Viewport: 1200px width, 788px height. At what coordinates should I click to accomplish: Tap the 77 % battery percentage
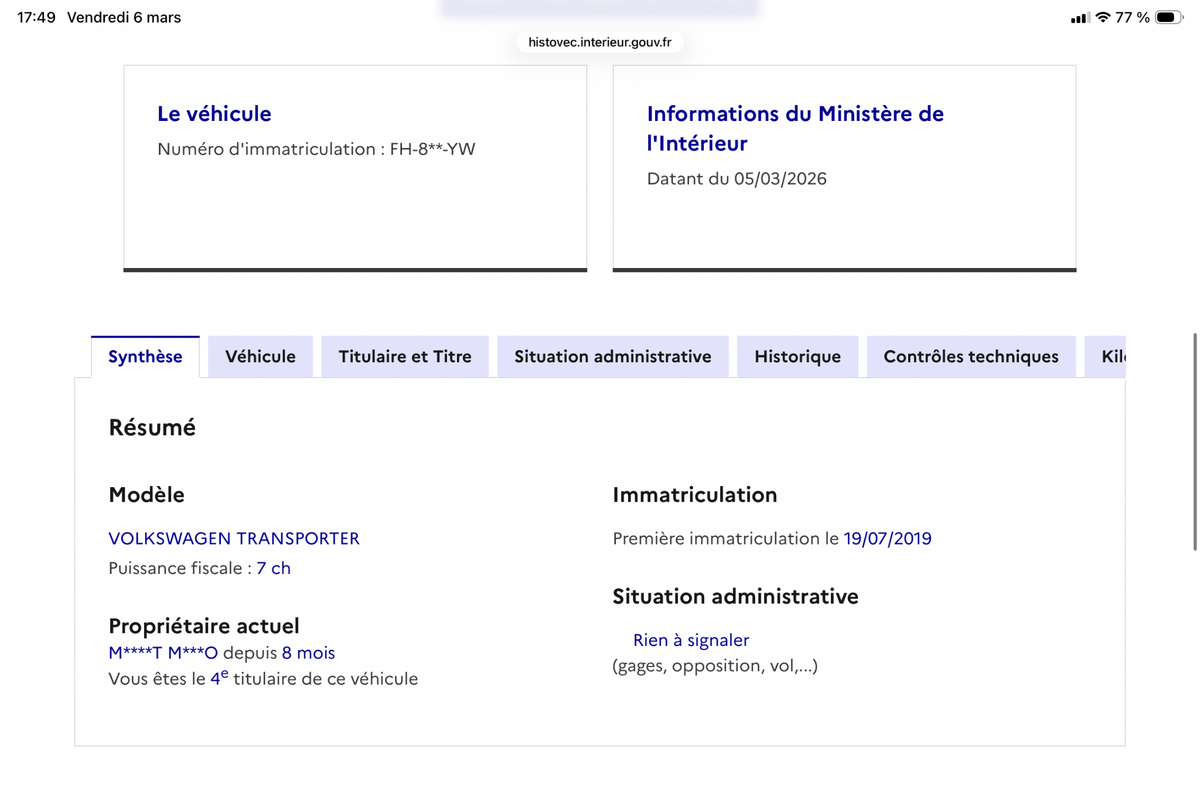coord(1133,17)
